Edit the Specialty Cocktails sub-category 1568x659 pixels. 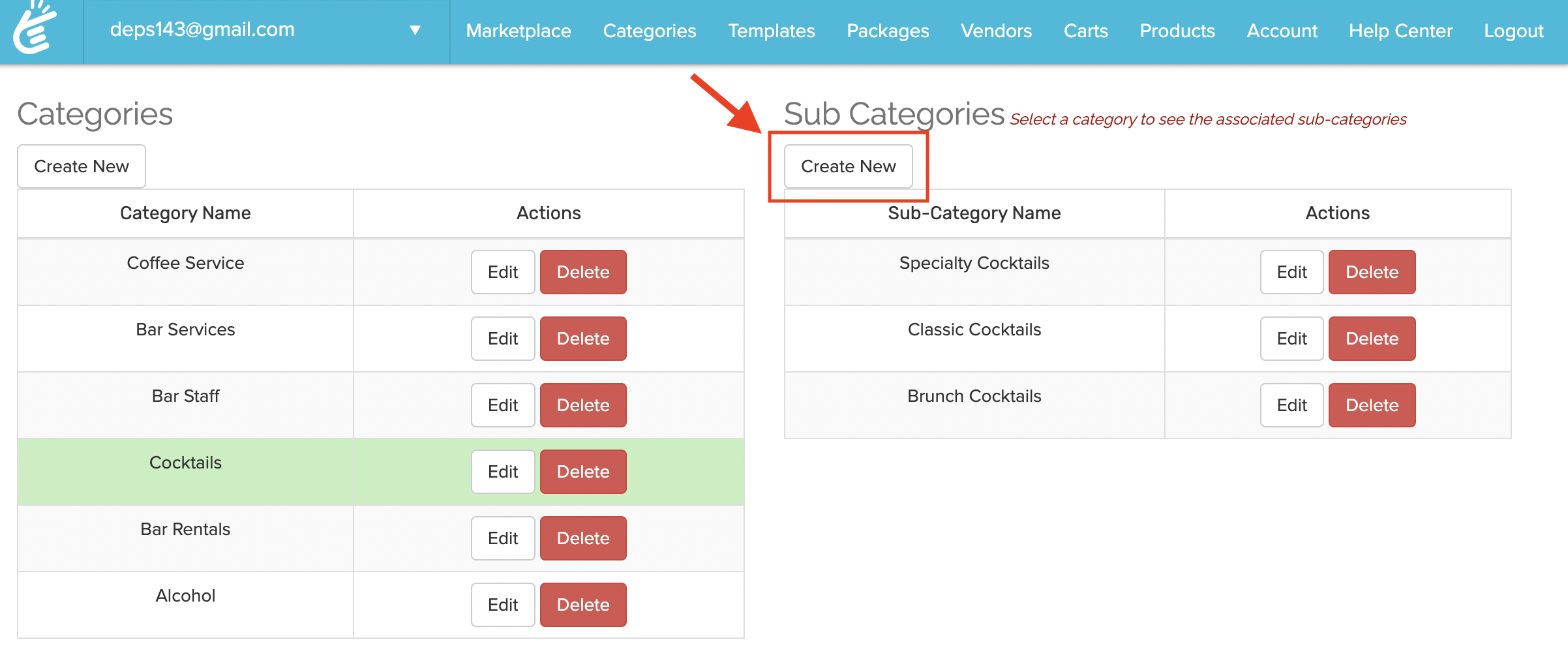pyautogui.click(x=1291, y=272)
